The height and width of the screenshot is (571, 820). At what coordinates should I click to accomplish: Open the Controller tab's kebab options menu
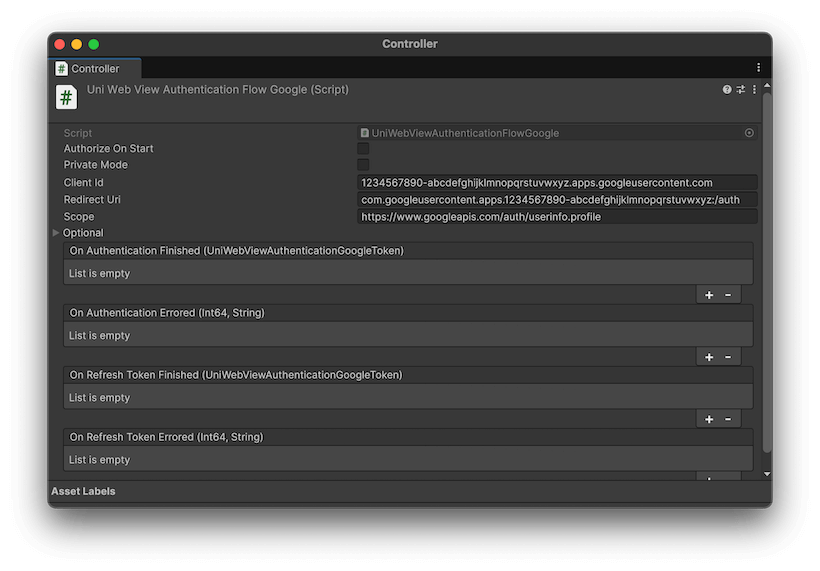click(758, 68)
